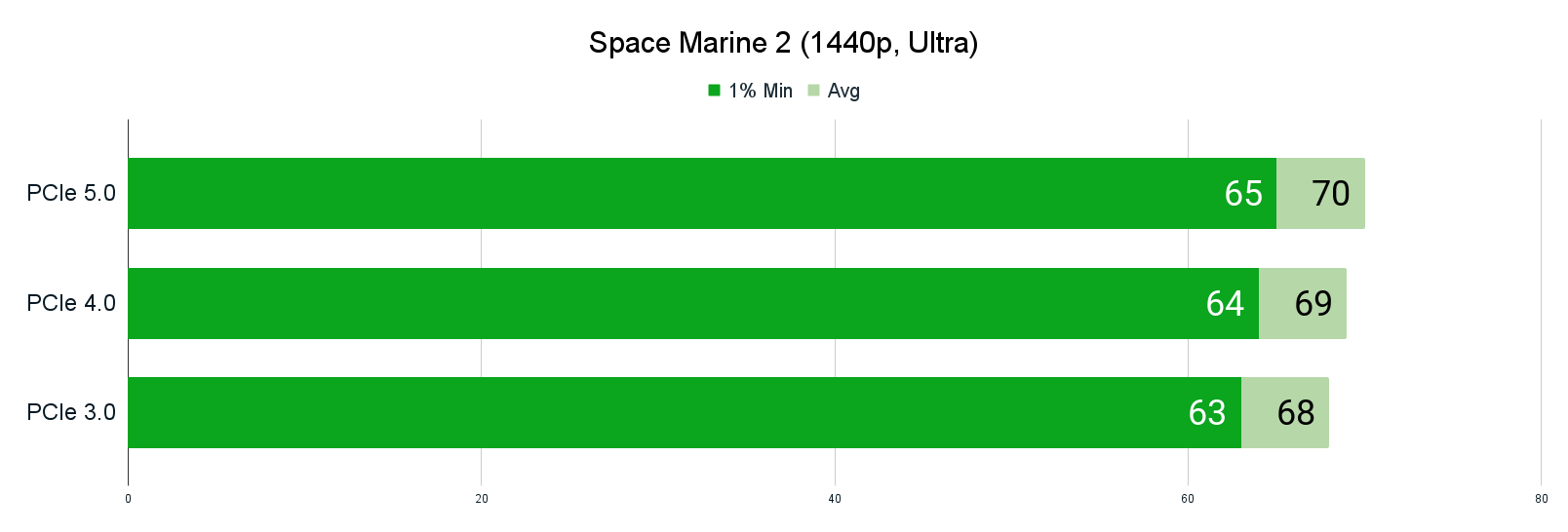Click the light green bar segment labeled 69
Screen dimensions: 1568x532
pos(1303,303)
